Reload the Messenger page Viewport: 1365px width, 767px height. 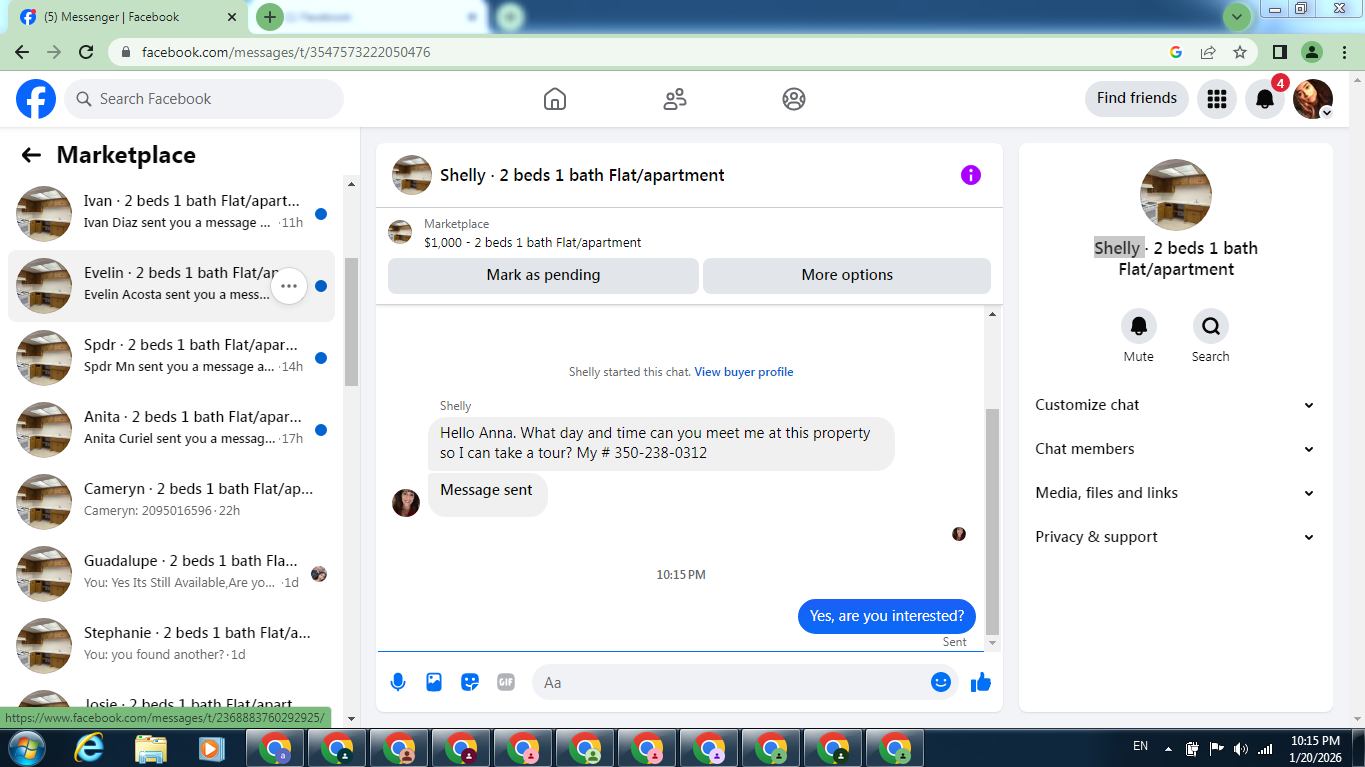[x=86, y=52]
